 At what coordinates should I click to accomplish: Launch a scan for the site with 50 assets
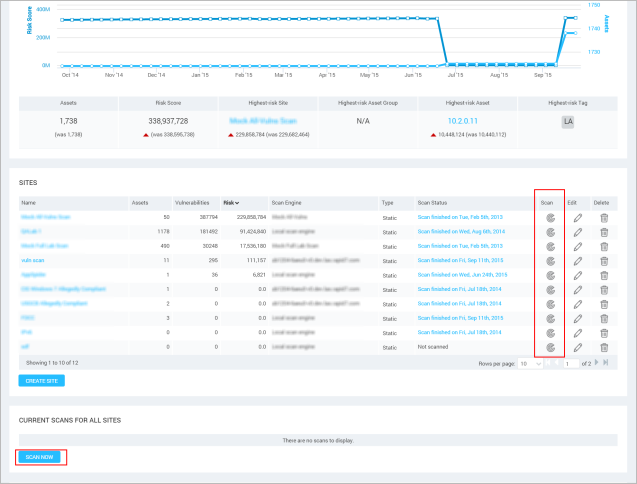click(x=549, y=216)
